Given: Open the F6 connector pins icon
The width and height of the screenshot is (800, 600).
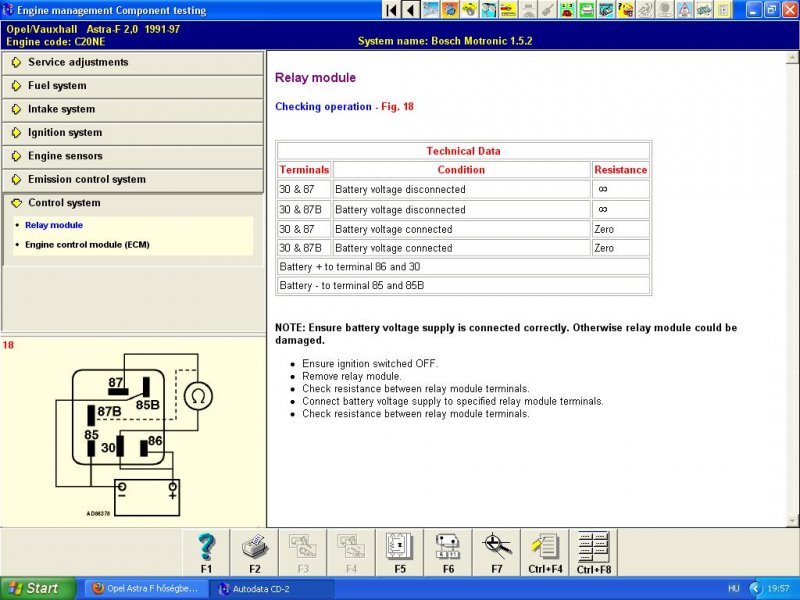Looking at the screenshot, I should 448,553.
